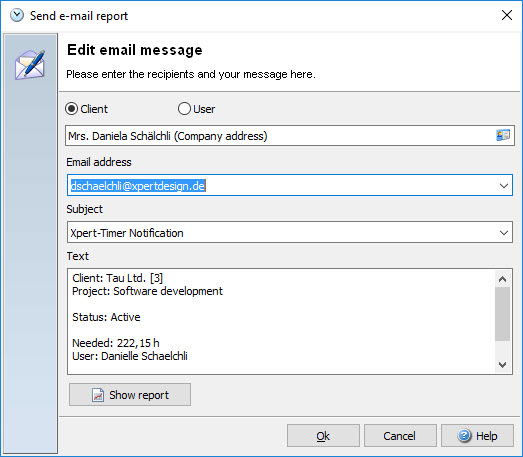Open Help with the Help button
Screen dimensions: 523x457
pos(477,435)
